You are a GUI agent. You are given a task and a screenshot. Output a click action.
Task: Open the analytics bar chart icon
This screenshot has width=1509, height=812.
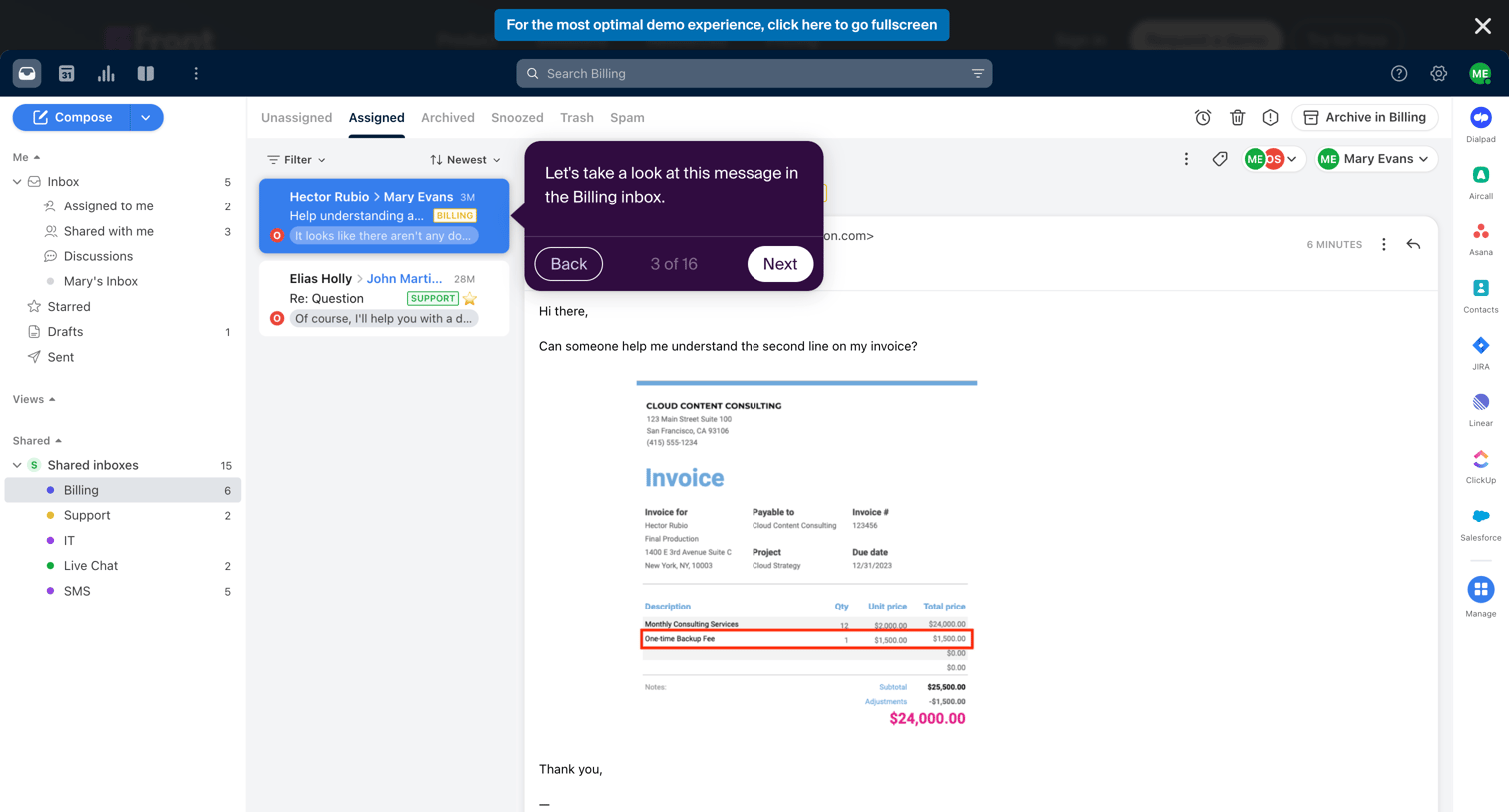tap(106, 73)
